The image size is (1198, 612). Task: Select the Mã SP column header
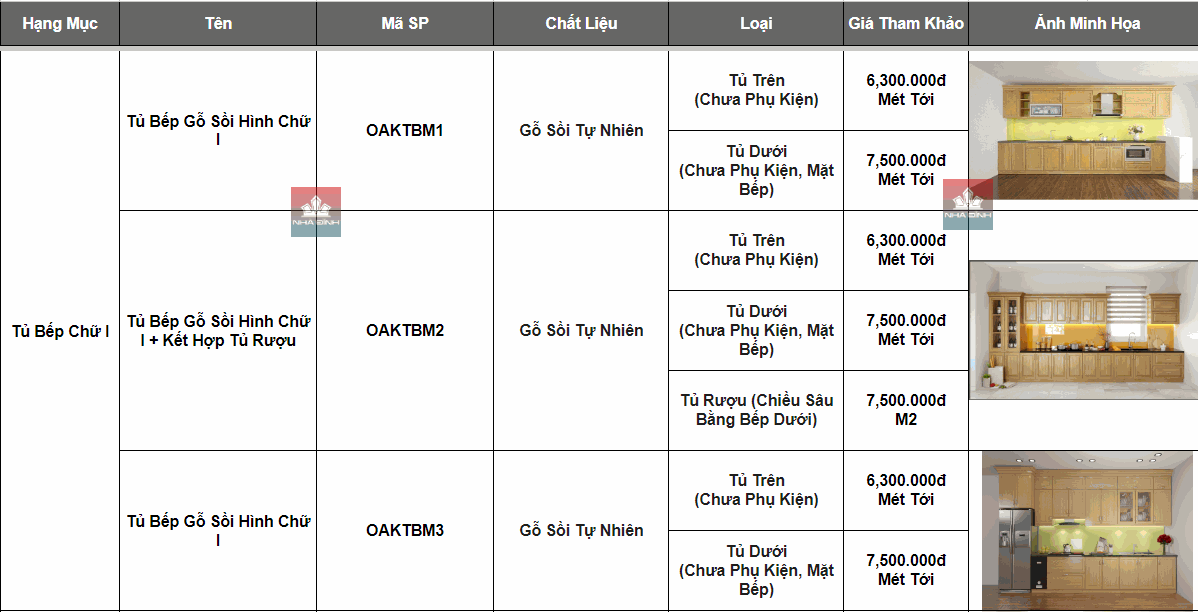(x=405, y=23)
